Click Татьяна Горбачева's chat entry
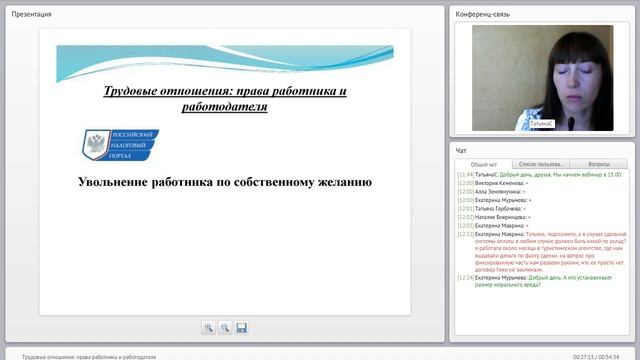 pyautogui.click(x=491, y=209)
